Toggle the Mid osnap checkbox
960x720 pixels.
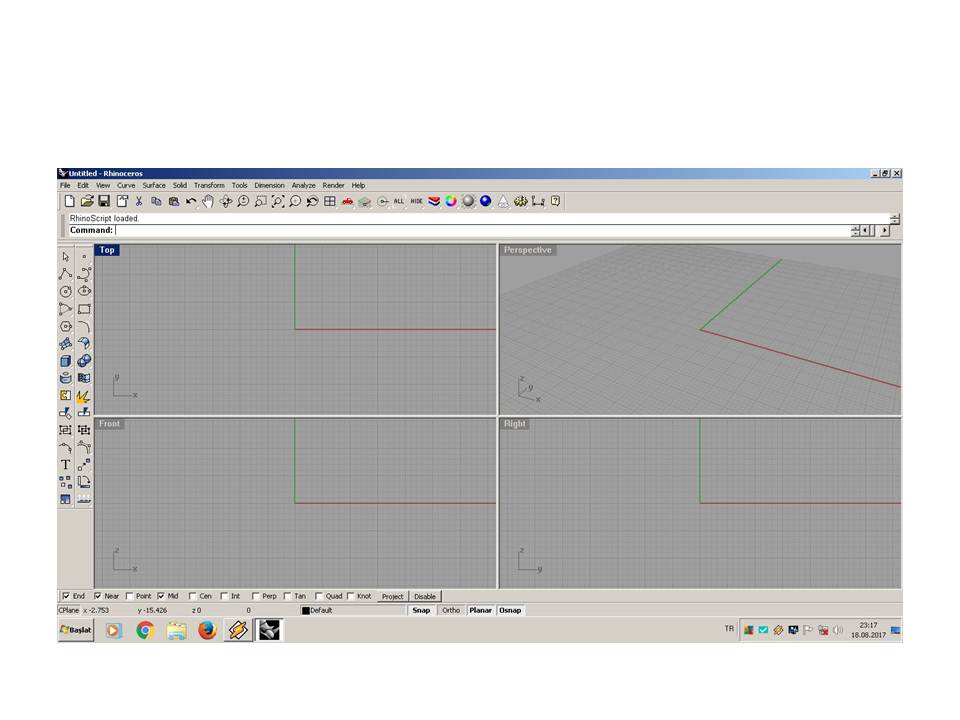(x=160, y=596)
